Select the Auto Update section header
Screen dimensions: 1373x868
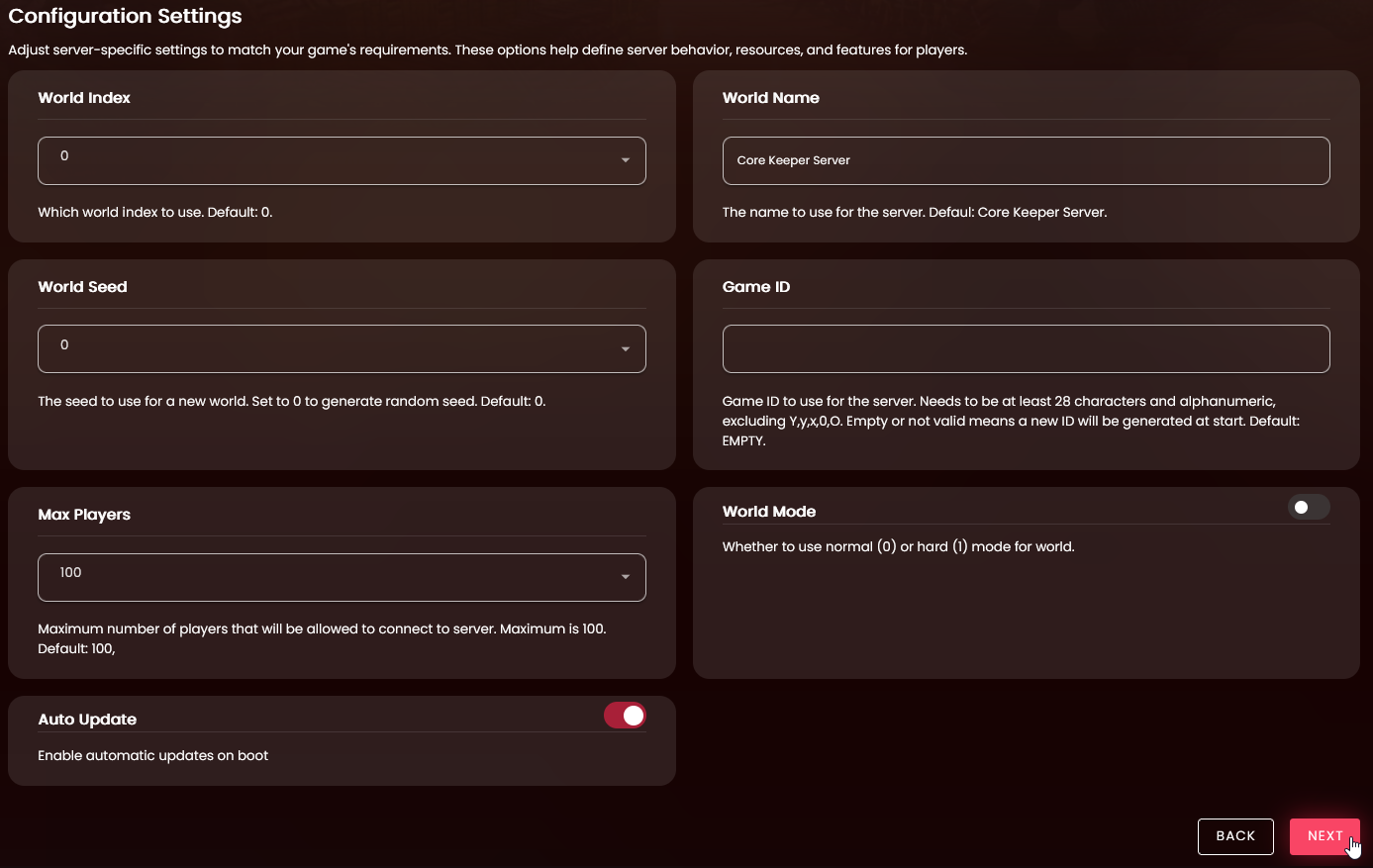(x=87, y=719)
